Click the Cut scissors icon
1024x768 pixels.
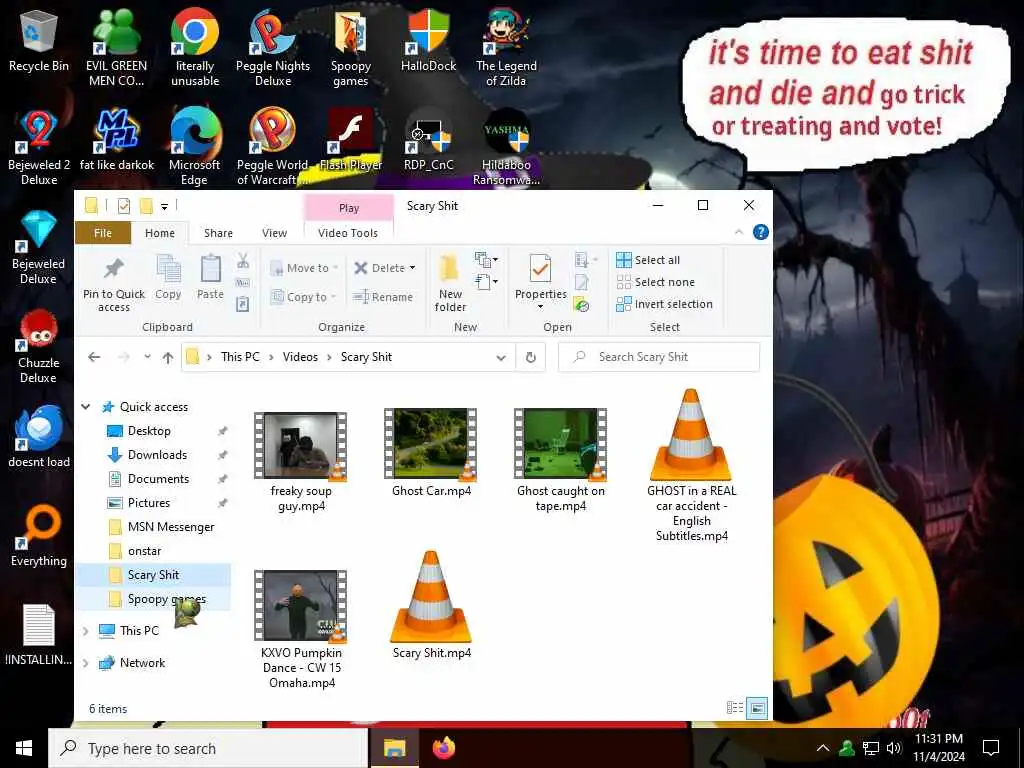pyautogui.click(x=243, y=261)
